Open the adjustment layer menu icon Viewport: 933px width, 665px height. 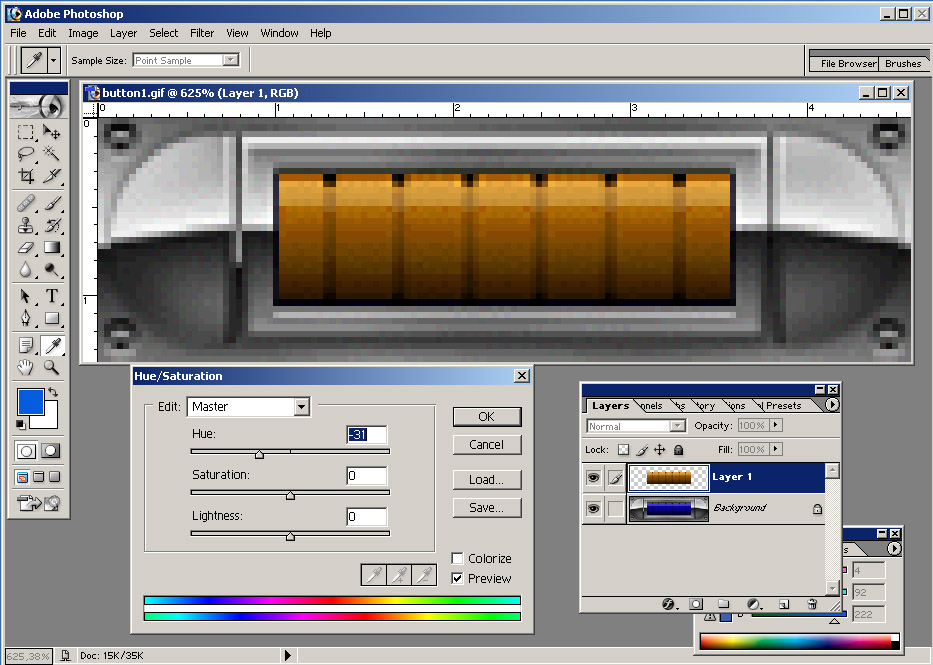coord(753,604)
